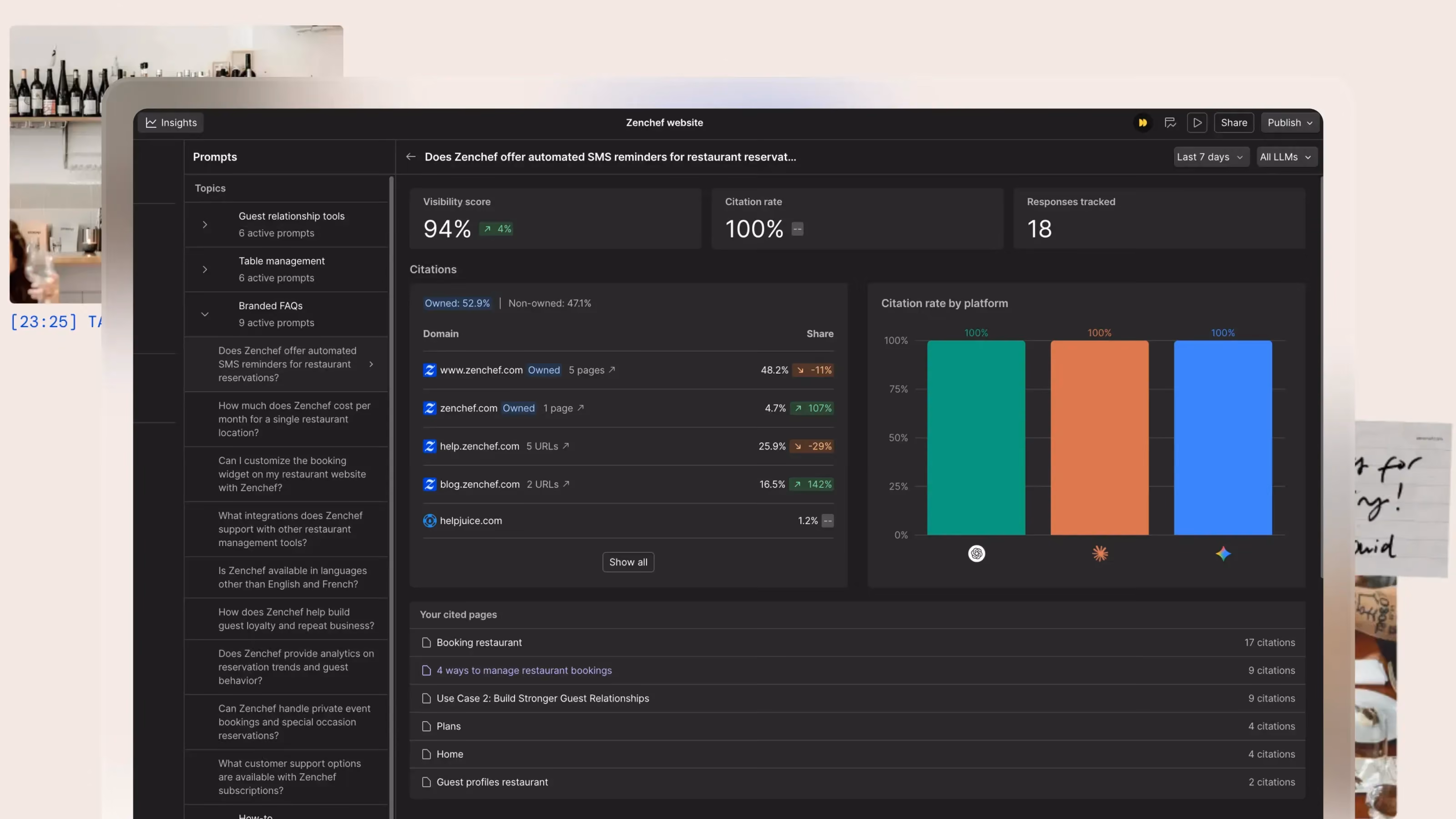Click the Share column header
The image size is (1456, 819).
pos(819,334)
